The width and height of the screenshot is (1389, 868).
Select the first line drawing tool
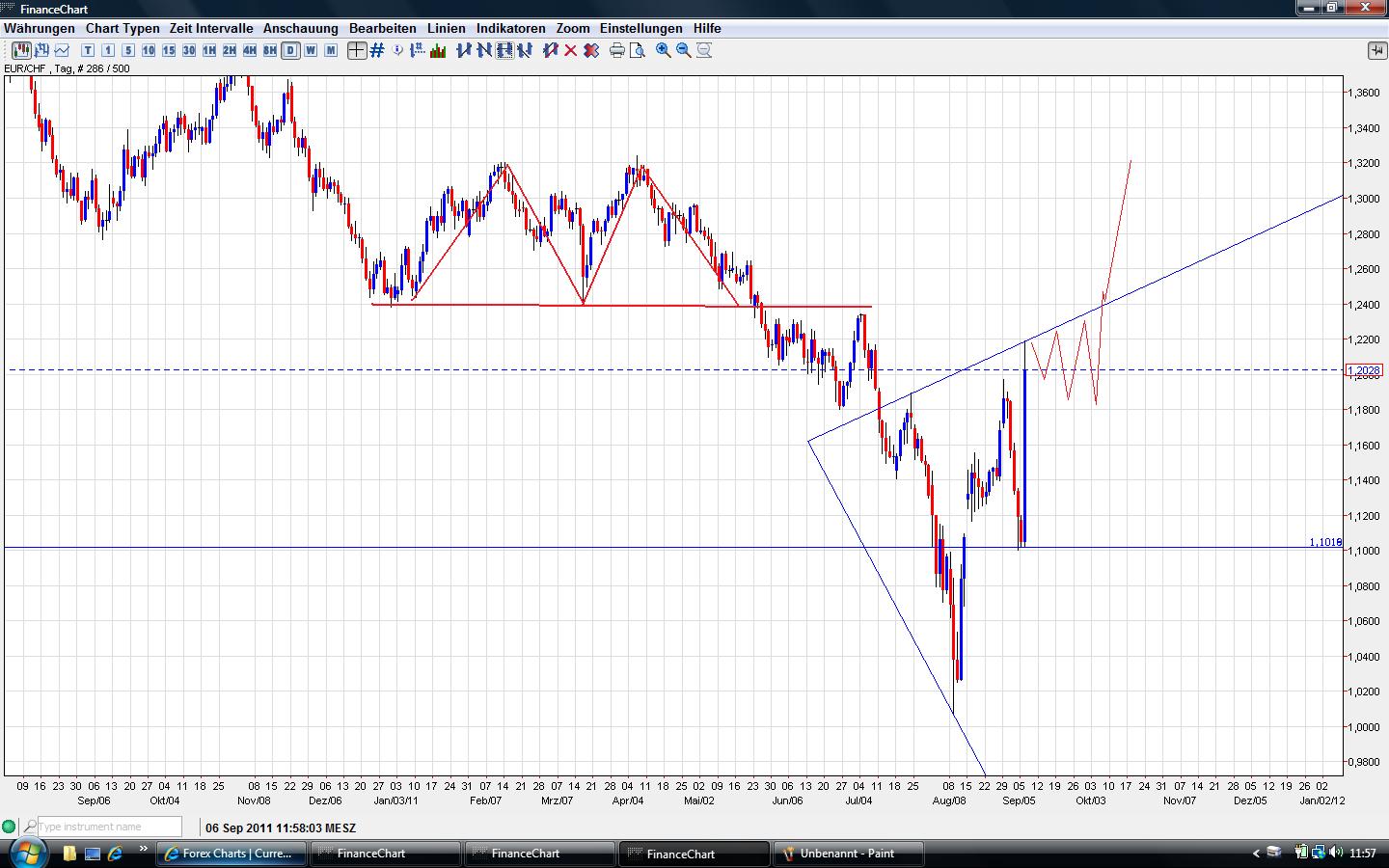(x=464, y=50)
